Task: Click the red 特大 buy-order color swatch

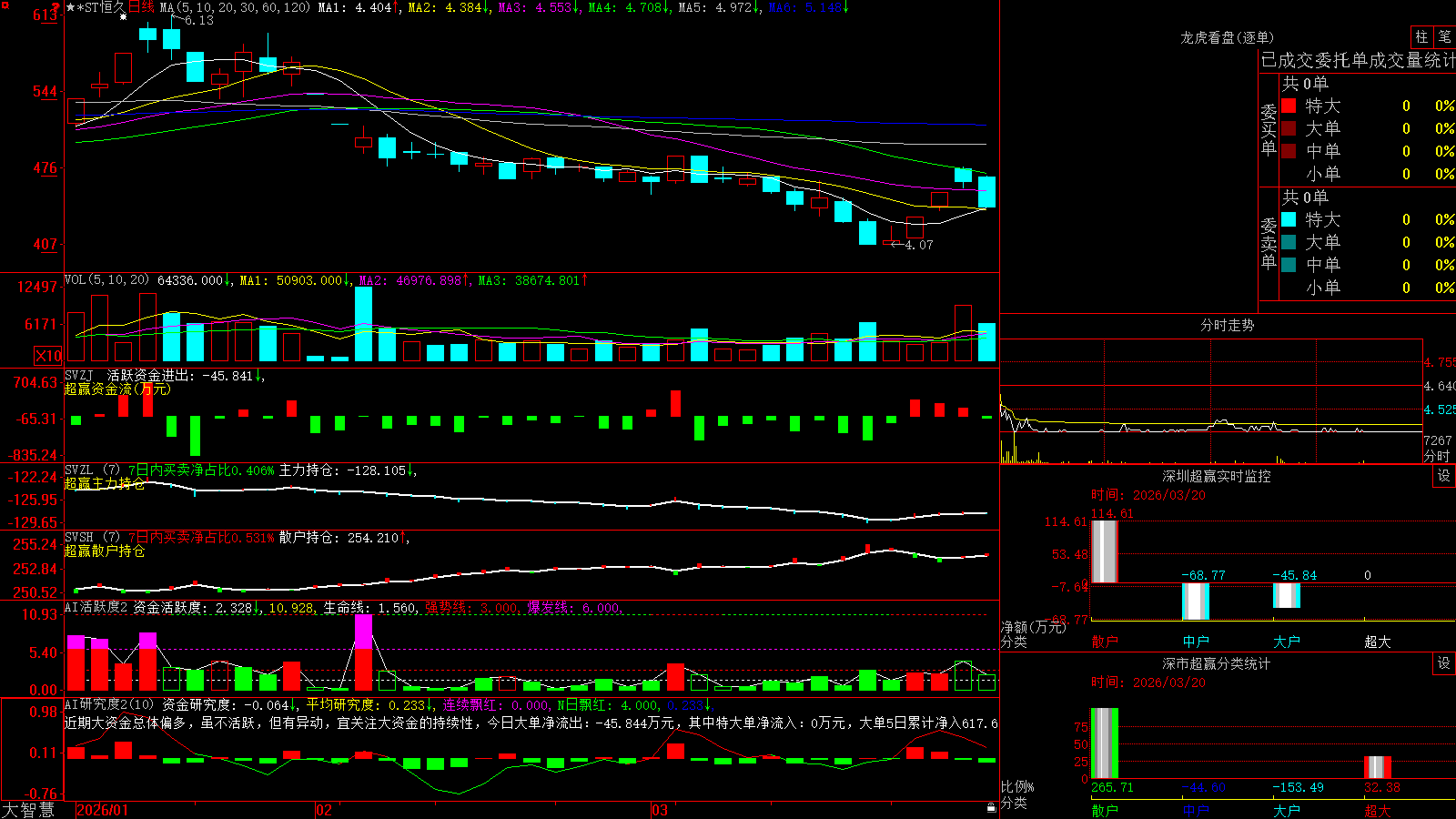Action: tap(1289, 106)
